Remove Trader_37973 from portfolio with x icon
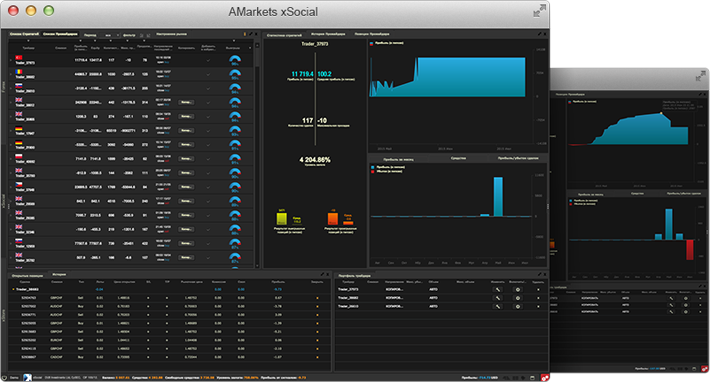This screenshot has width=710, height=382. 538,290
